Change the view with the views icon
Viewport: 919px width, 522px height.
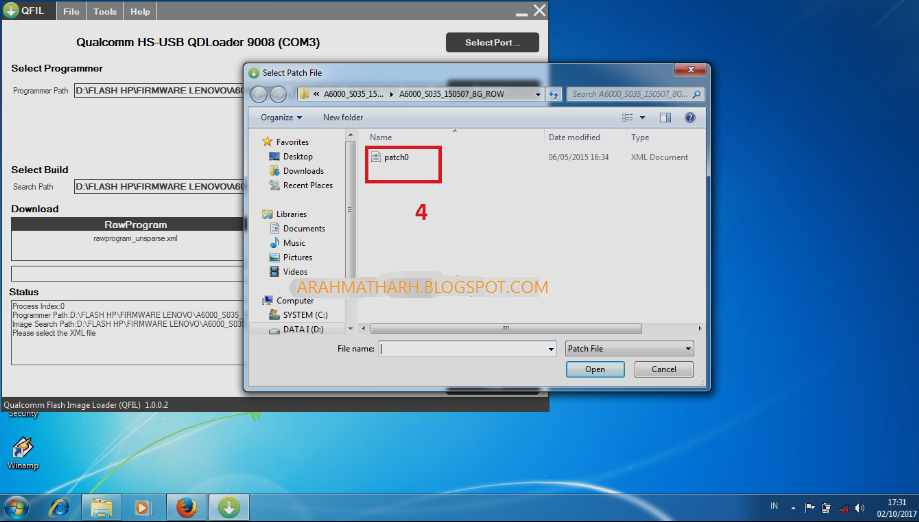pyautogui.click(x=627, y=117)
